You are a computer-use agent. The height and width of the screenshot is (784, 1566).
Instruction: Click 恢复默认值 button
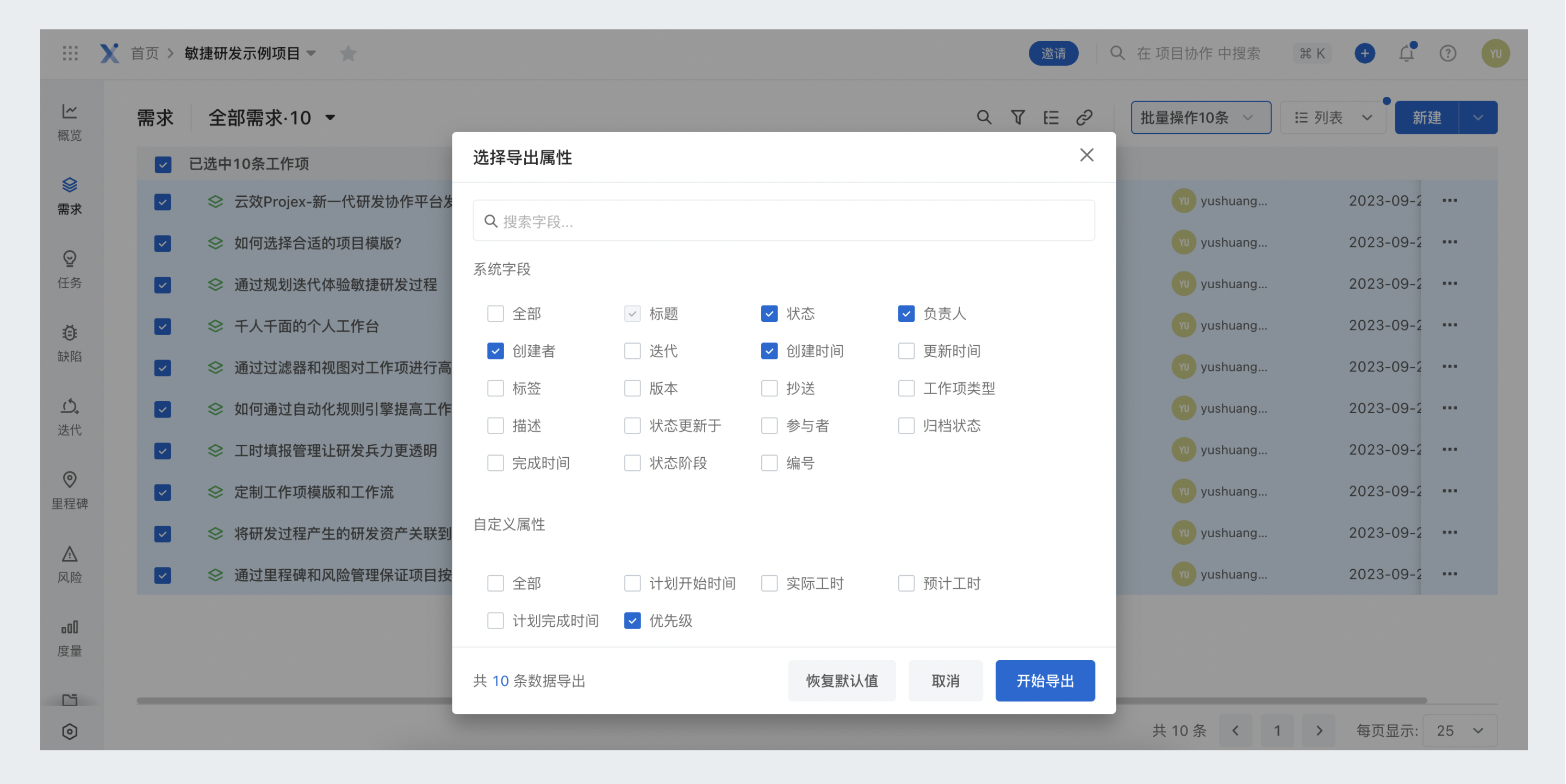pos(842,681)
